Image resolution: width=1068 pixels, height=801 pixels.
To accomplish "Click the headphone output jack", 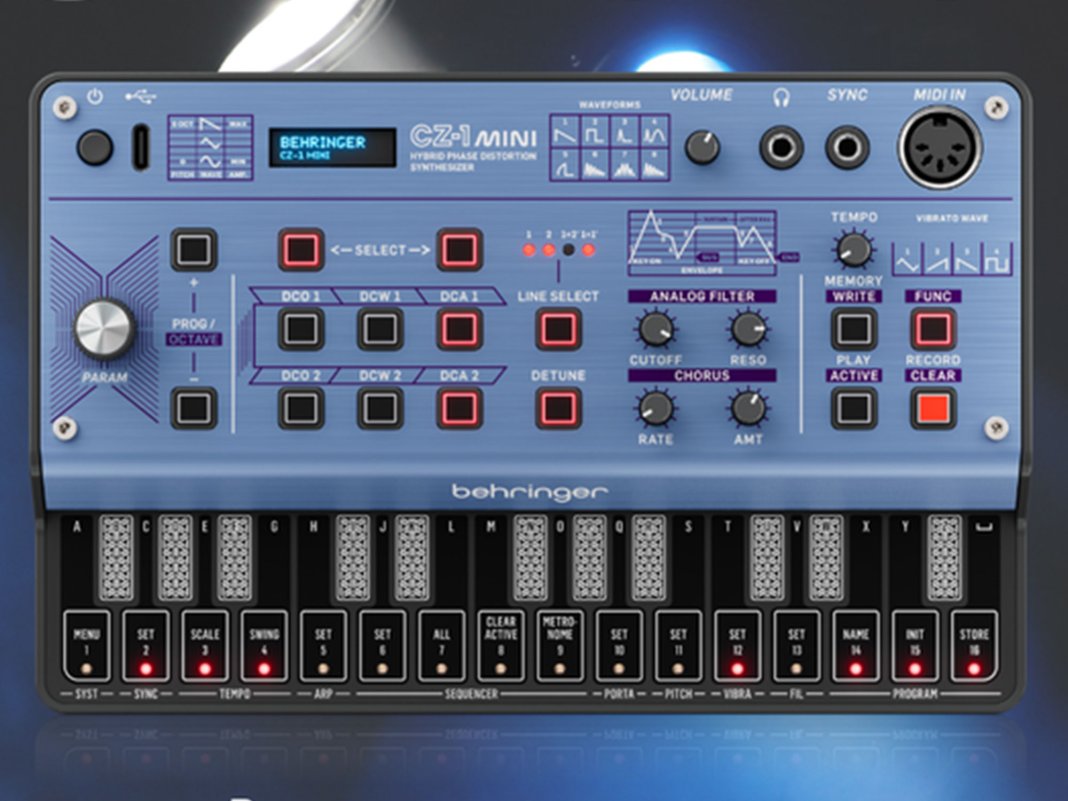I will tap(781, 148).
